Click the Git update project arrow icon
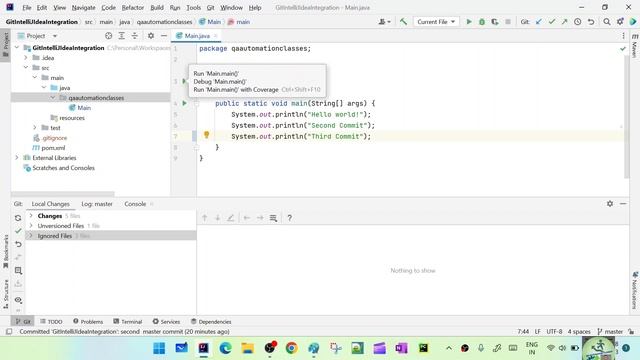This screenshot has height=360, width=640. (539, 22)
